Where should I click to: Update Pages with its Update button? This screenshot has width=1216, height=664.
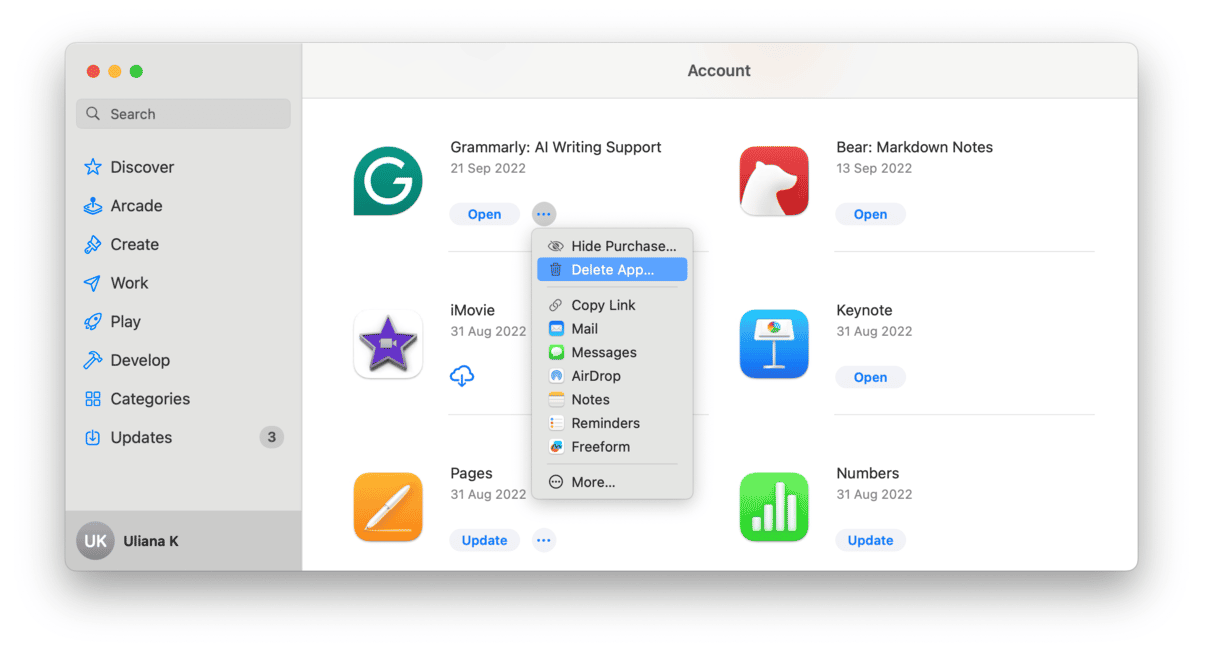pos(485,540)
